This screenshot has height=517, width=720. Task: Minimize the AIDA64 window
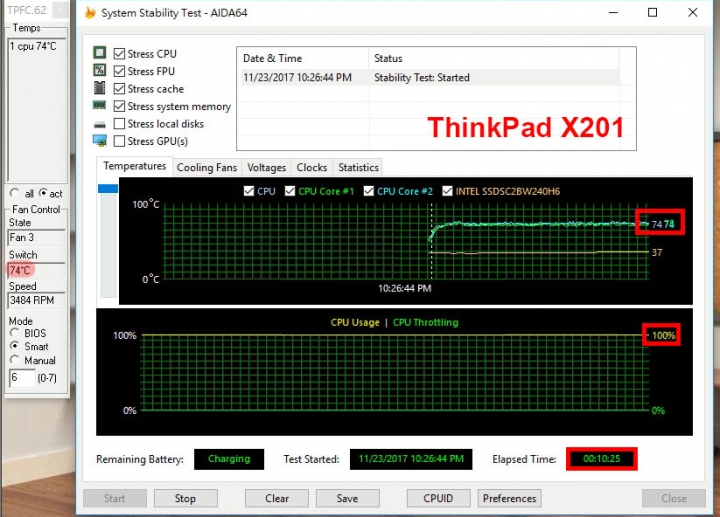(x=613, y=12)
